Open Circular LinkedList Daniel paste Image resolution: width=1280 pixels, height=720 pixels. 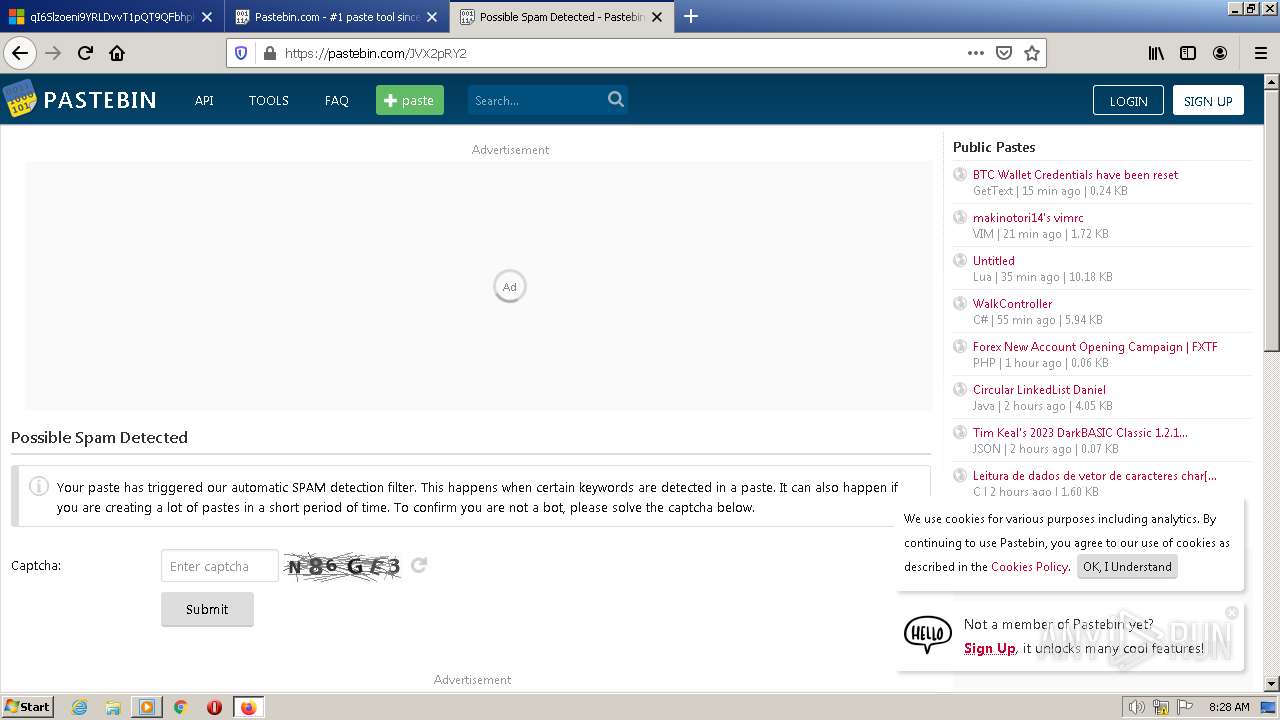pos(1039,389)
